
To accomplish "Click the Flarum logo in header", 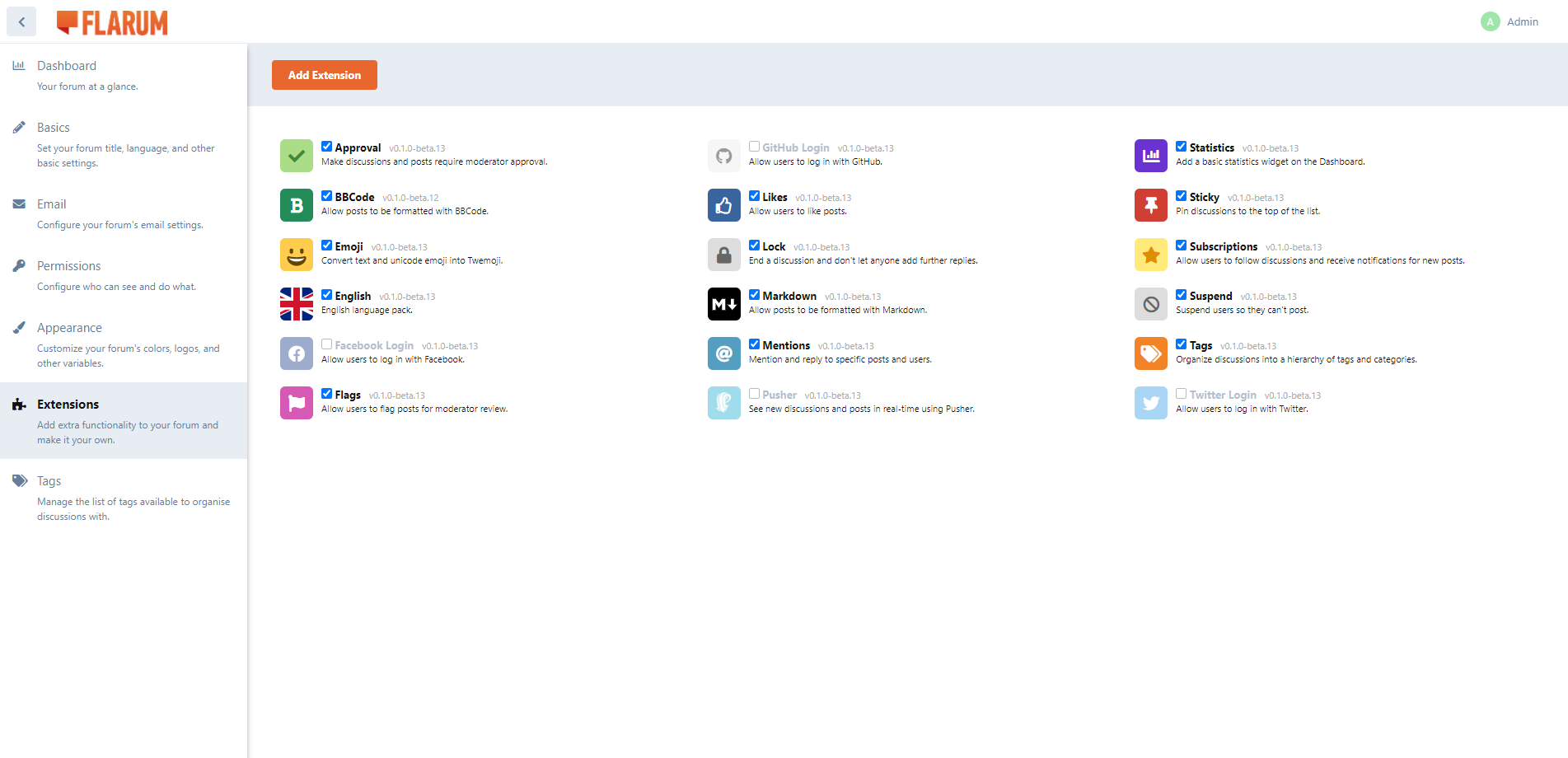I will 112,22.
